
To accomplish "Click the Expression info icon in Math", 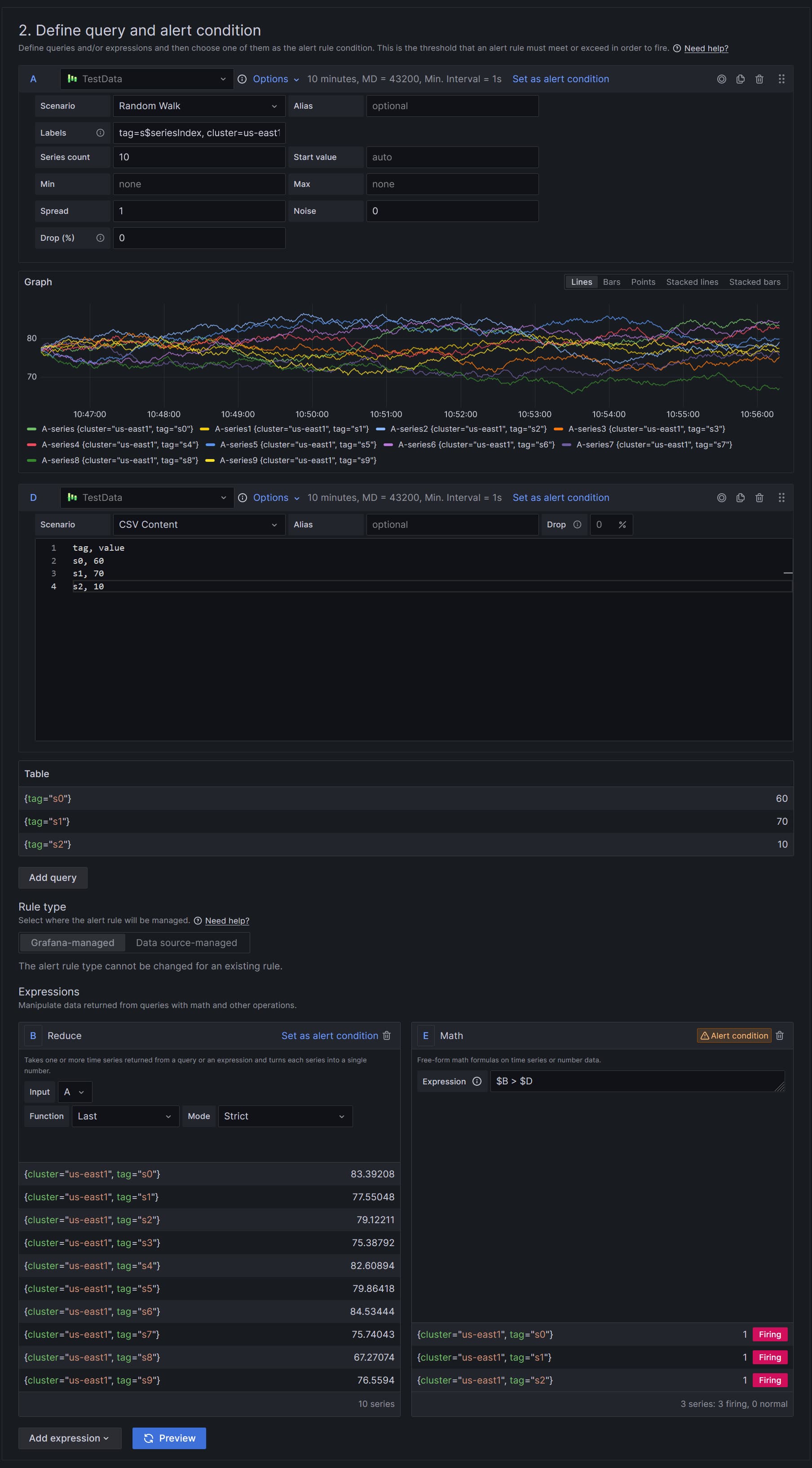I will tap(477, 1082).
